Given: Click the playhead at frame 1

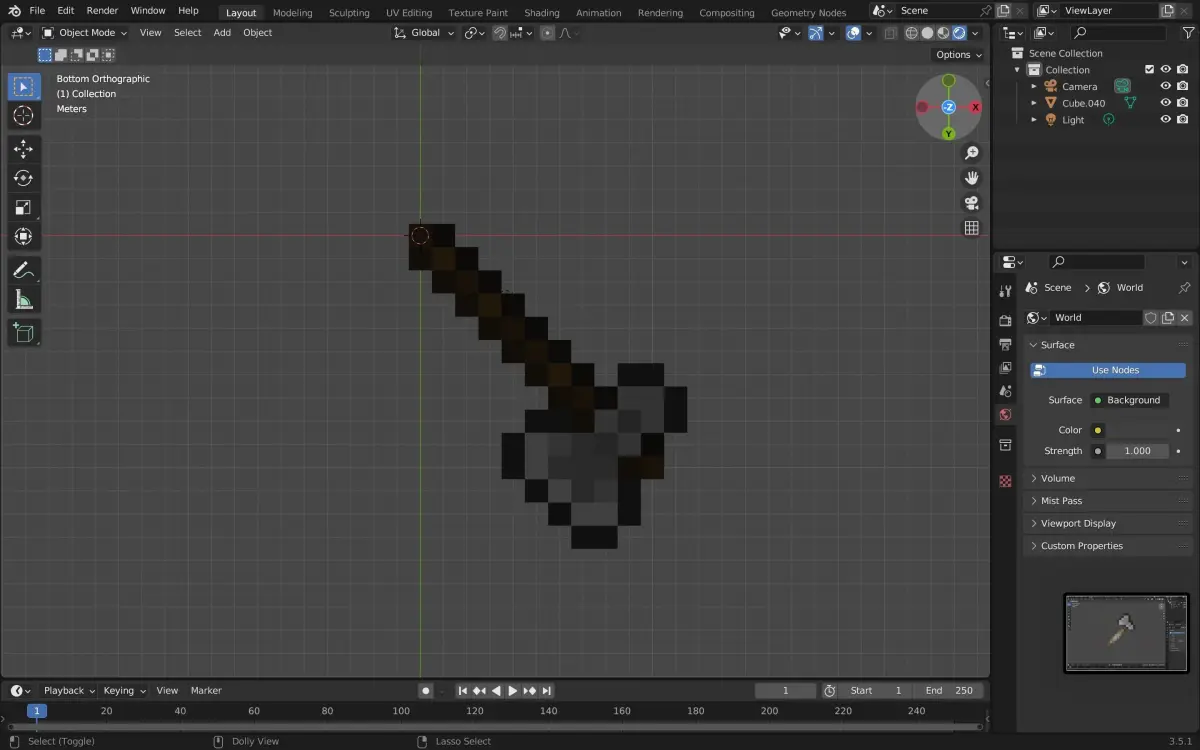Looking at the screenshot, I should [x=36, y=711].
